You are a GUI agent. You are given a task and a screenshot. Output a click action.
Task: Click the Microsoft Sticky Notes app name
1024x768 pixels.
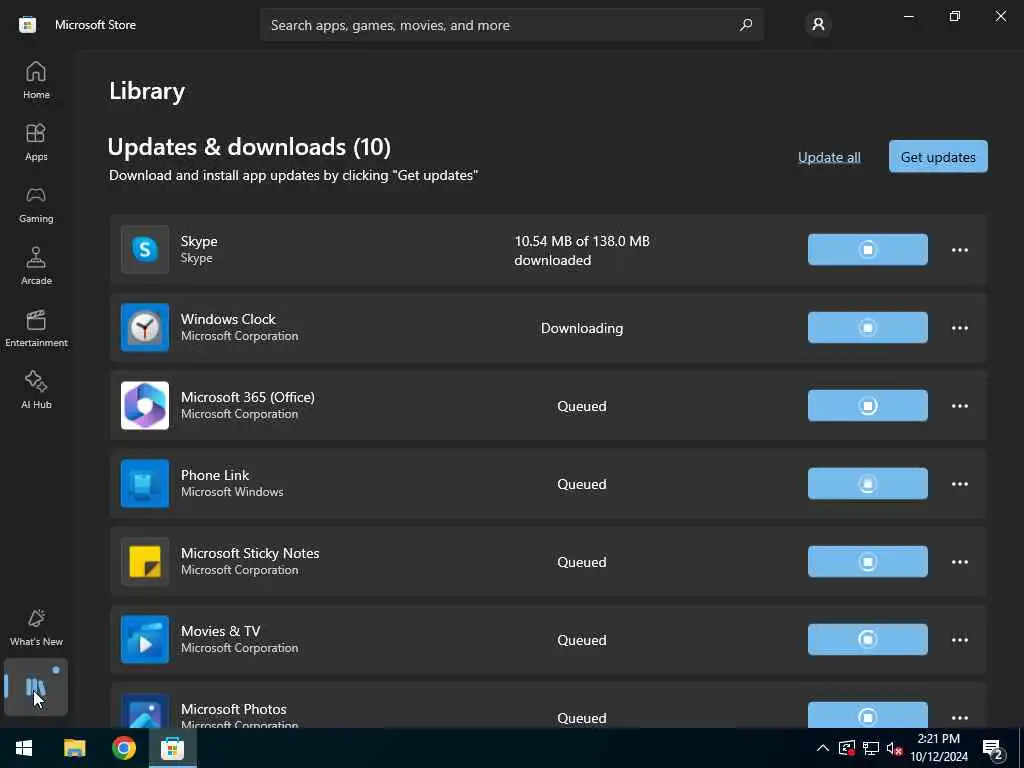[250, 553]
